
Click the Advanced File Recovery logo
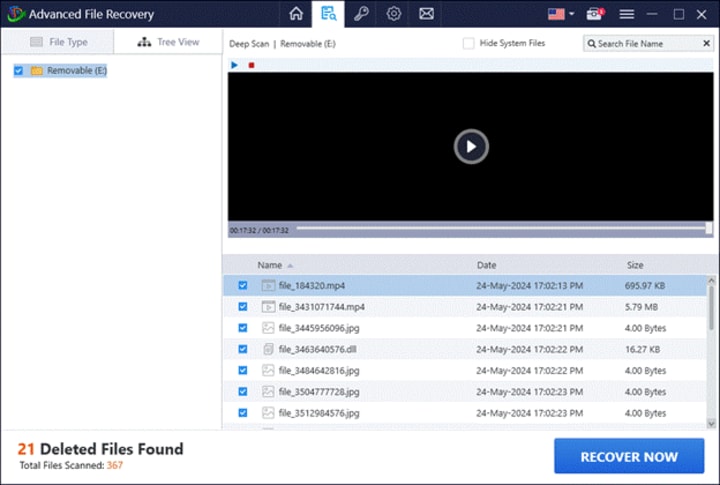[16, 14]
